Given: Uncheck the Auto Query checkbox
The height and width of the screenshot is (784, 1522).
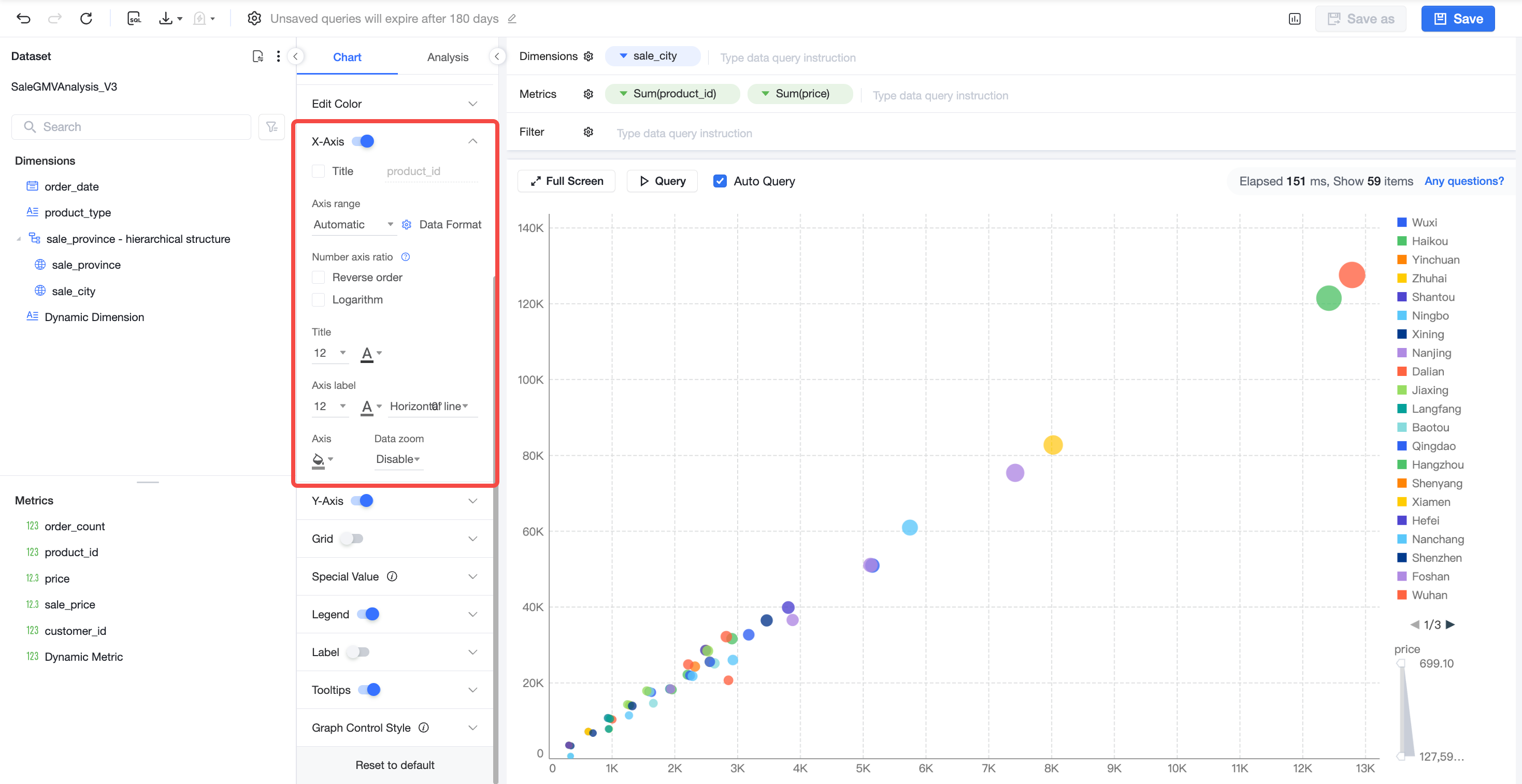Looking at the screenshot, I should pyautogui.click(x=720, y=181).
